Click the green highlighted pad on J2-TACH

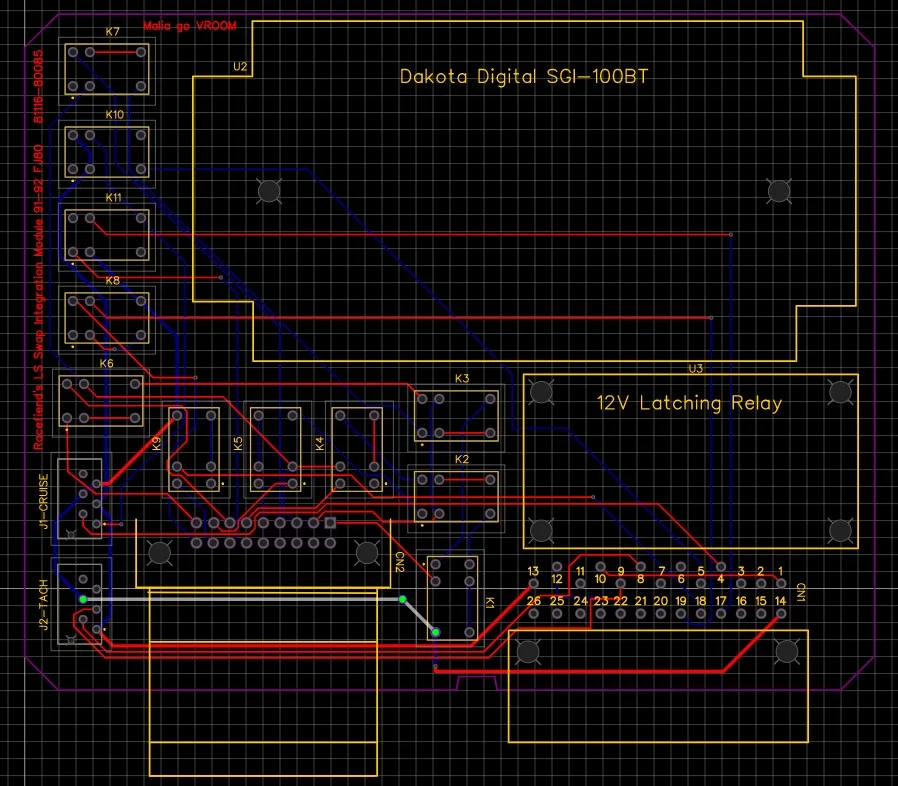pyautogui.click(x=83, y=599)
